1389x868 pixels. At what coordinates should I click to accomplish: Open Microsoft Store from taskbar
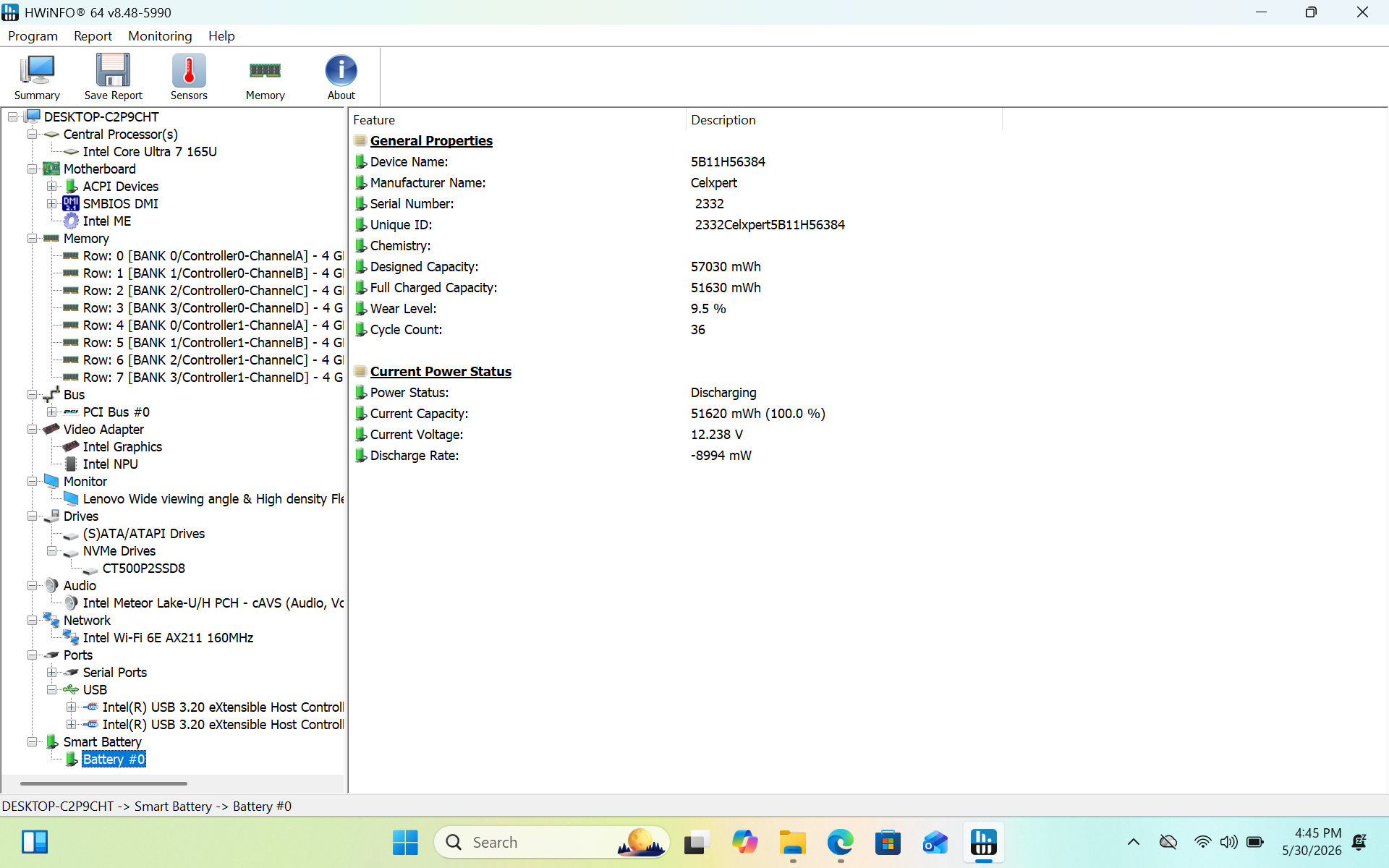(x=888, y=843)
